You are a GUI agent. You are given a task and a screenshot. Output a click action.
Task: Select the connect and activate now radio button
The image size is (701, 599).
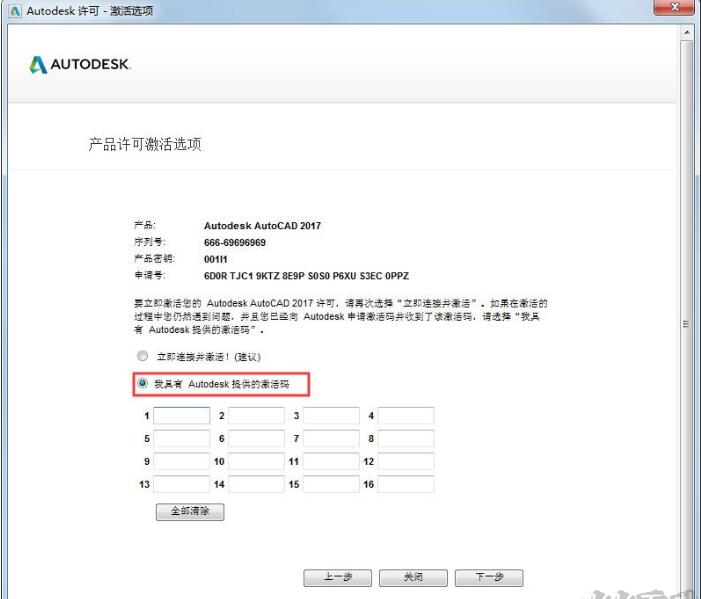point(143,356)
